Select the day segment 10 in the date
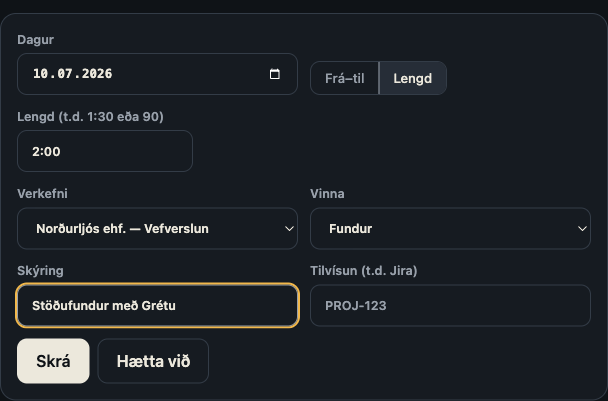This screenshot has width=608, height=401. coord(40,74)
